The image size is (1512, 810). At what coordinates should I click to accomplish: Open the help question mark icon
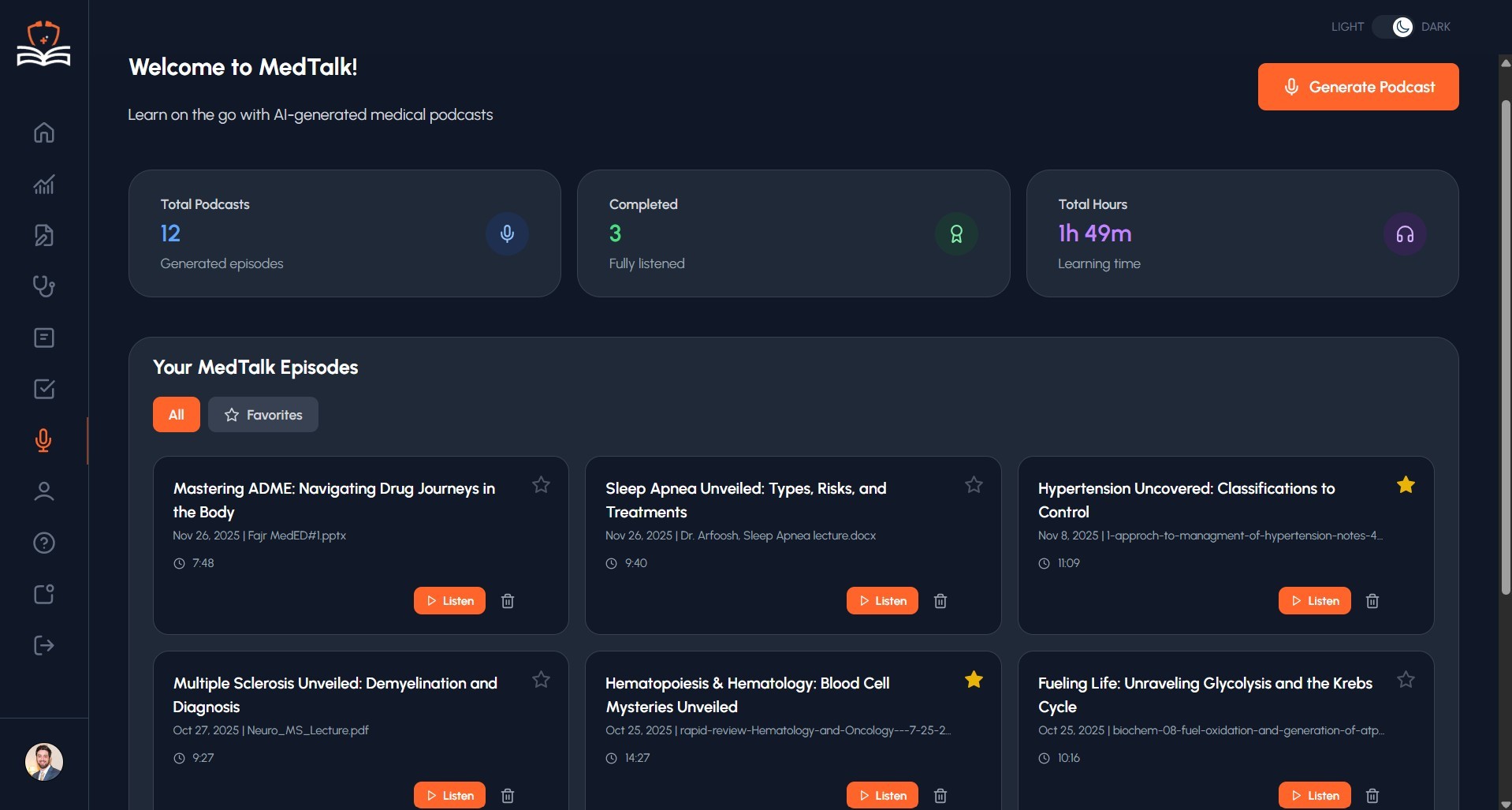(x=44, y=543)
